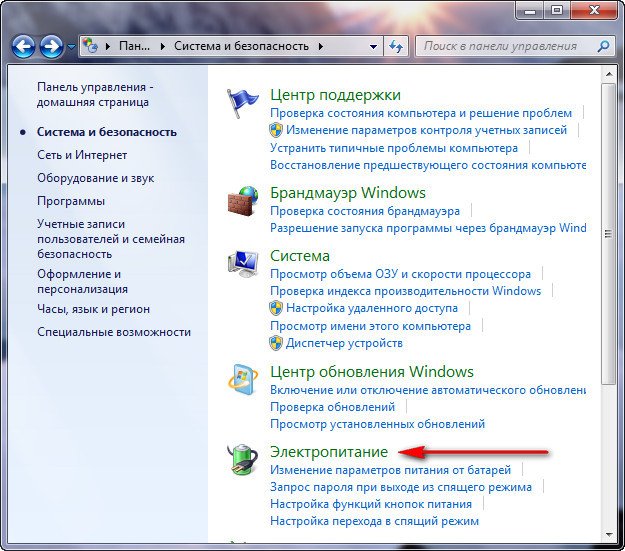Click shield icon beside Настройка удаленного доступа
625x551 pixels.
(275, 308)
